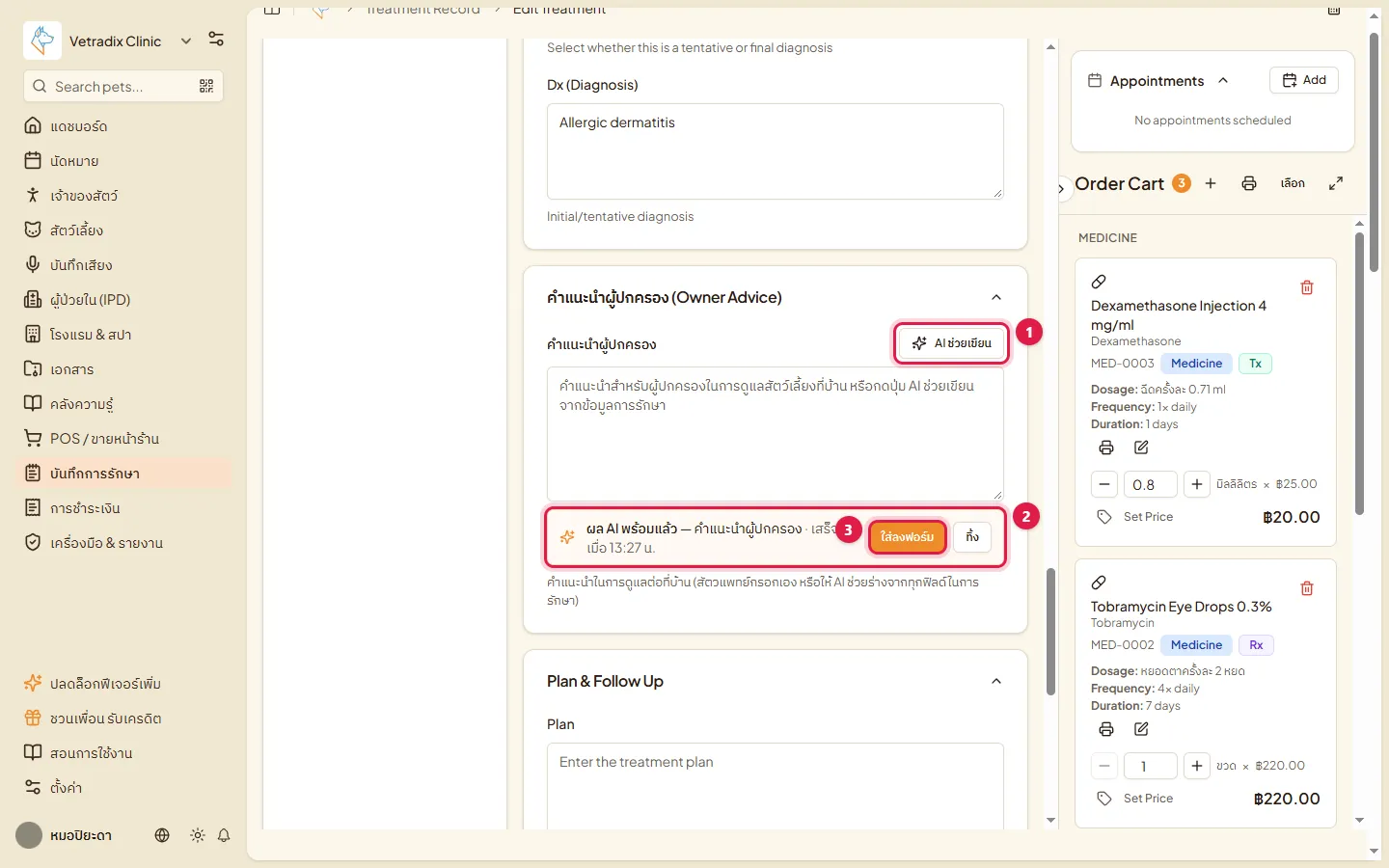Collapse the right panel with the arrow
The width and height of the screenshot is (1389, 868).
pos(1061,189)
